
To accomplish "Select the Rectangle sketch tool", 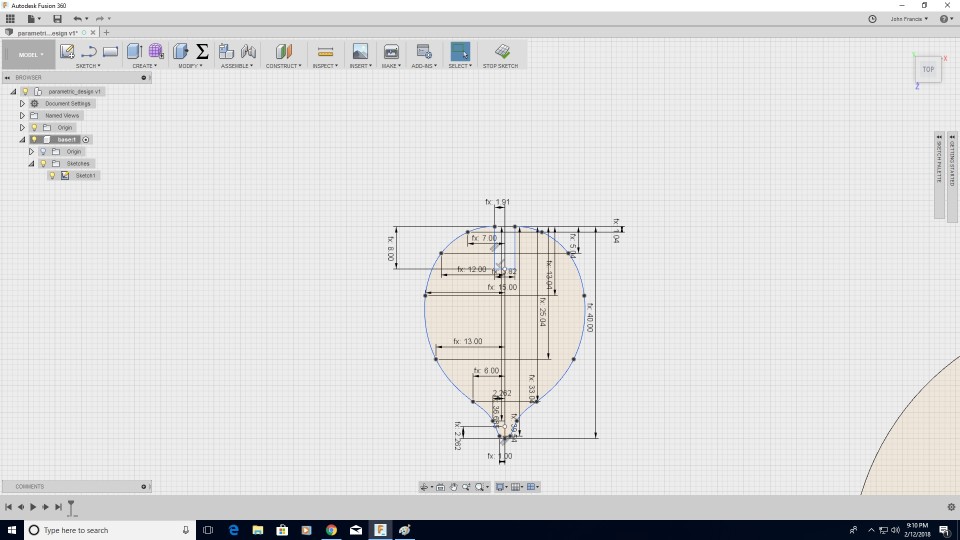I will point(110,51).
